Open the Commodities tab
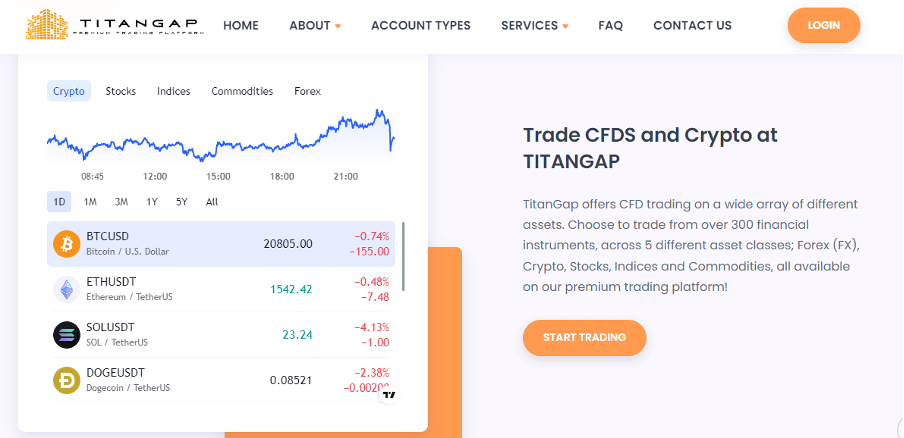904x438 pixels. pos(242,91)
